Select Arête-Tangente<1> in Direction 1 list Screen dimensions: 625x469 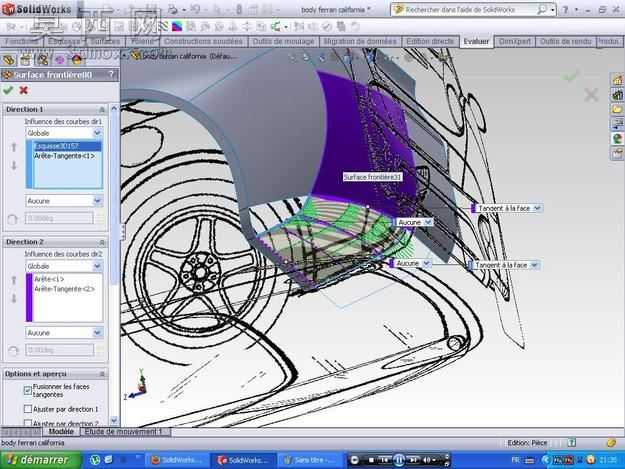[65, 156]
